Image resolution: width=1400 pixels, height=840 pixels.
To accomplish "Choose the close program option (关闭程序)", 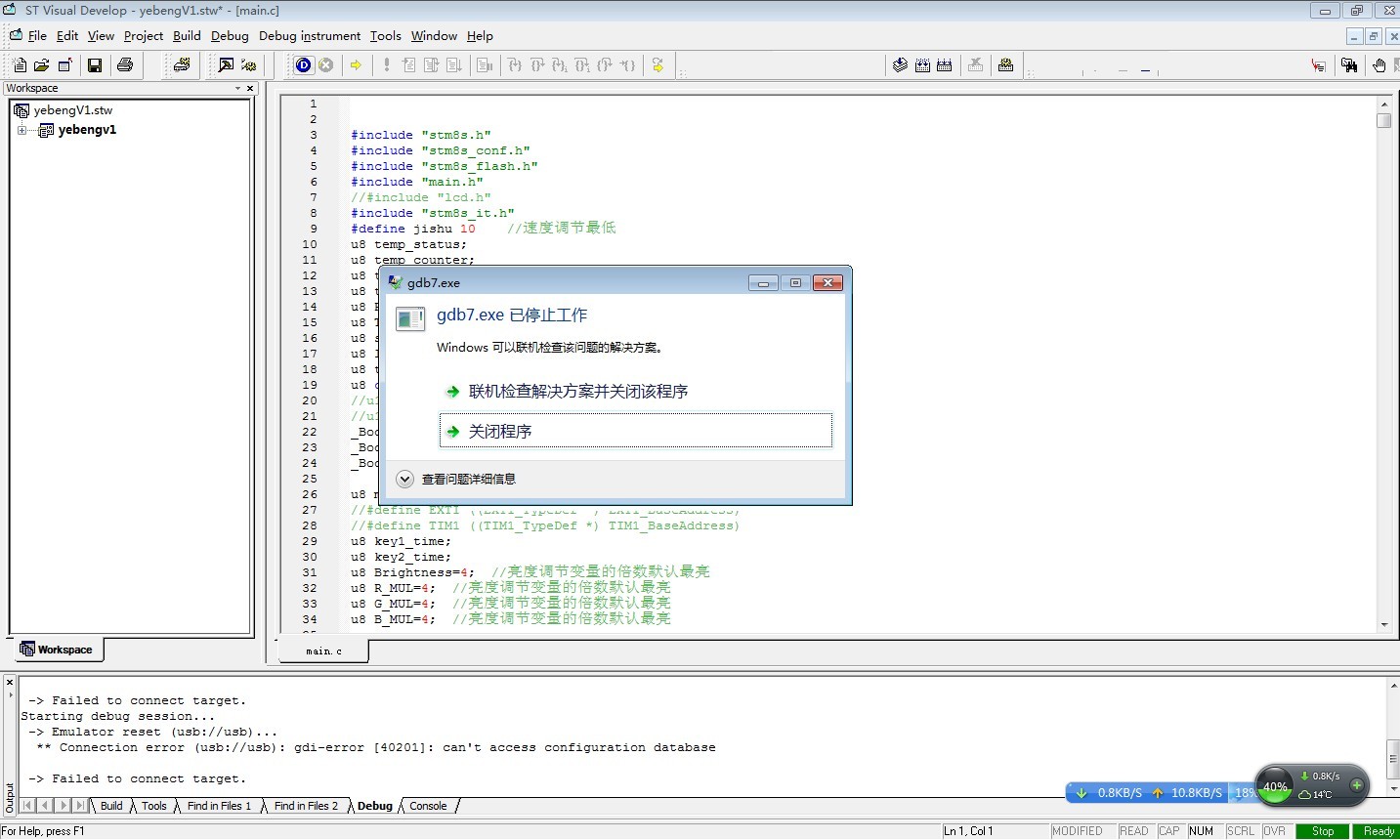I will 636,431.
